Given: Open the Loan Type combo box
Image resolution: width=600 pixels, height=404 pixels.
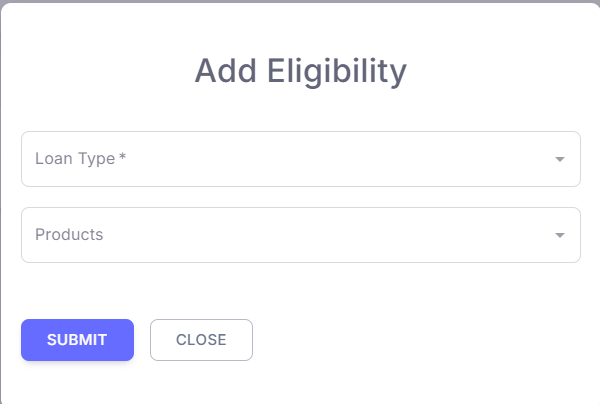Looking at the screenshot, I should point(300,159).
